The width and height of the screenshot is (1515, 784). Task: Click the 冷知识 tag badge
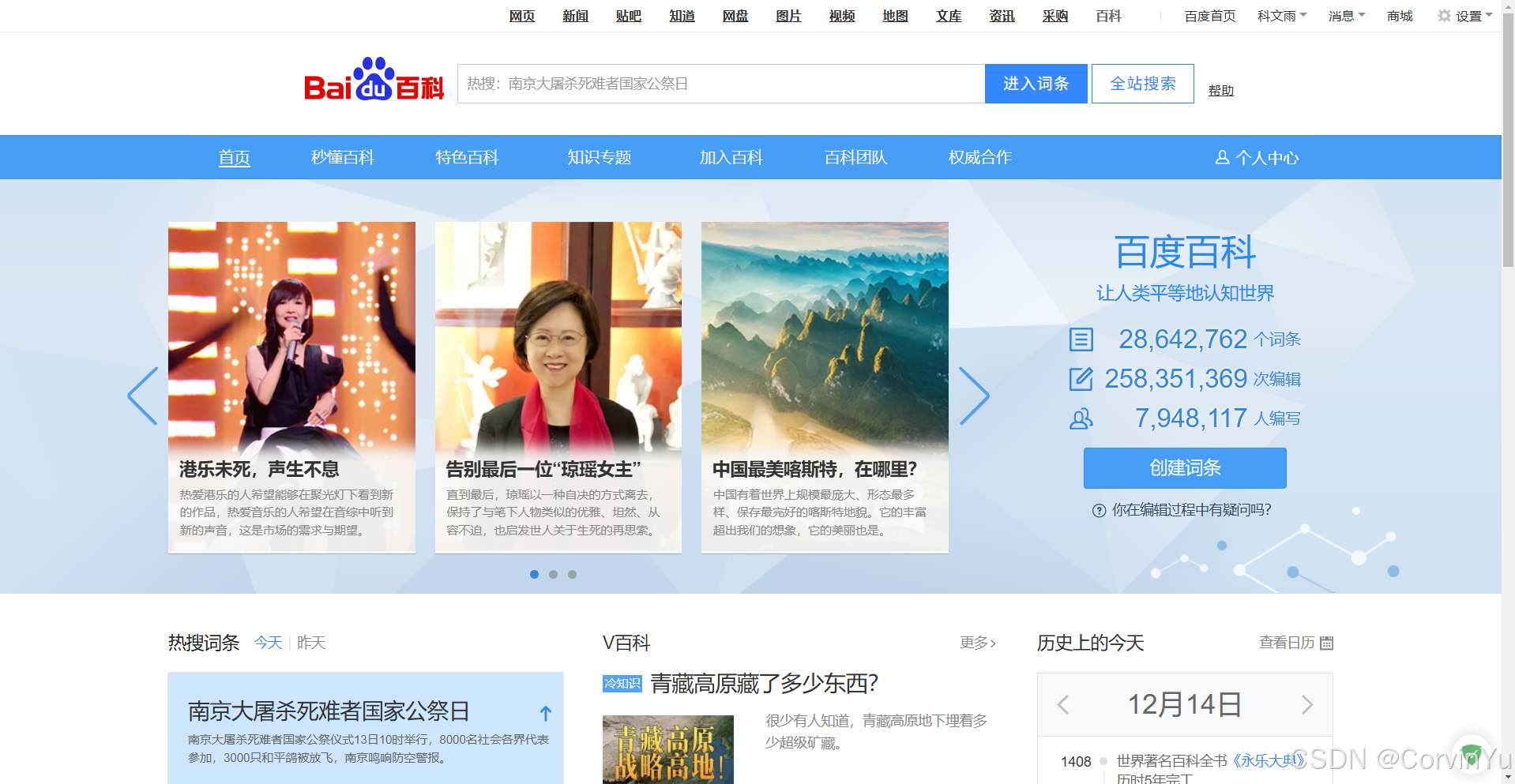pyautogui.click(x=622, y=683)
